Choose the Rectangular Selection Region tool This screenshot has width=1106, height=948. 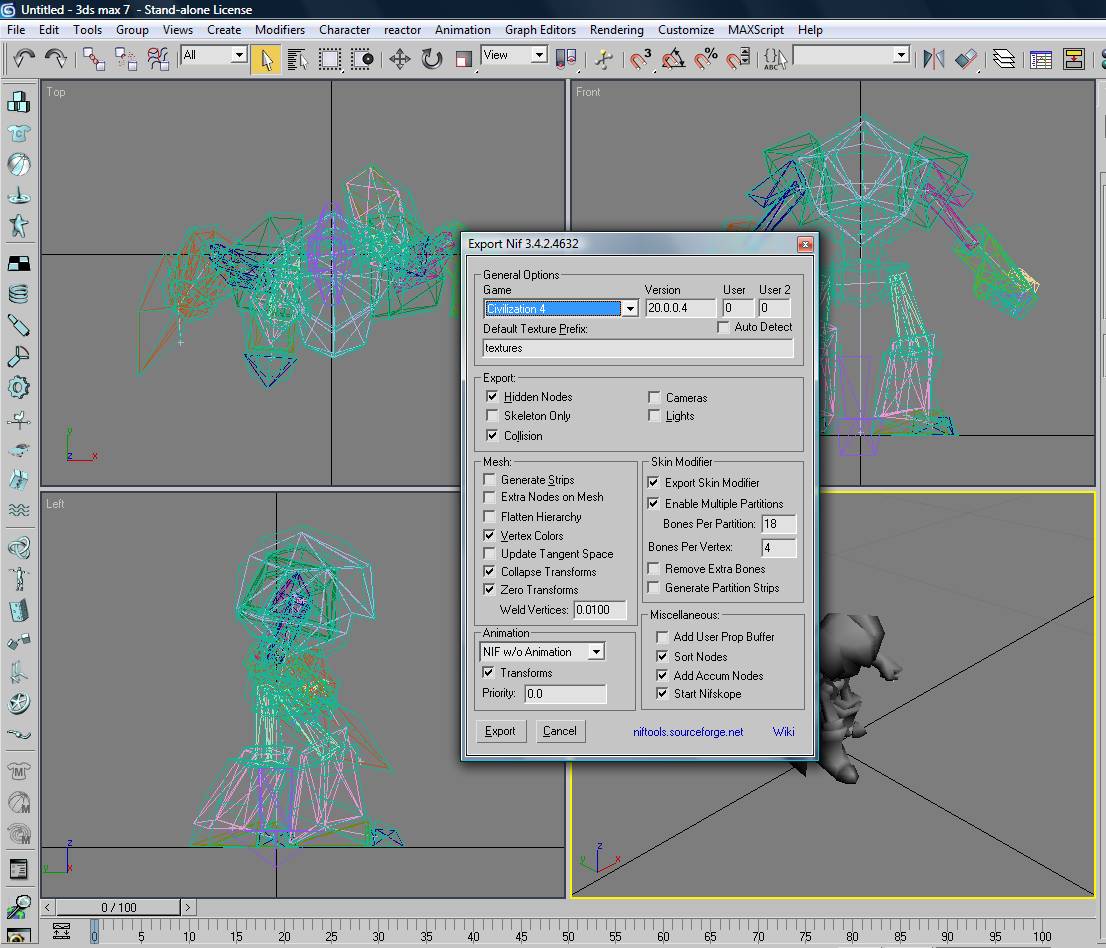pyautogui.click(x=329, y=59)
